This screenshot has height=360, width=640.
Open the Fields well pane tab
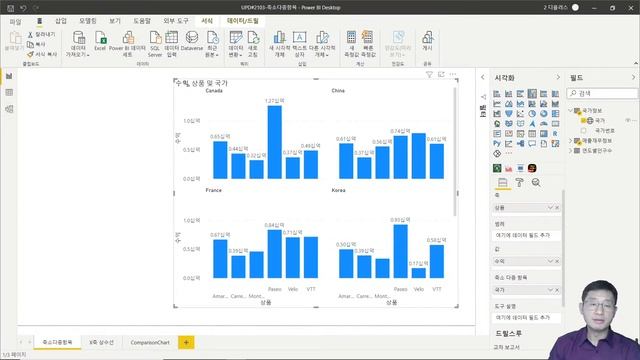(x=502, y=182)
